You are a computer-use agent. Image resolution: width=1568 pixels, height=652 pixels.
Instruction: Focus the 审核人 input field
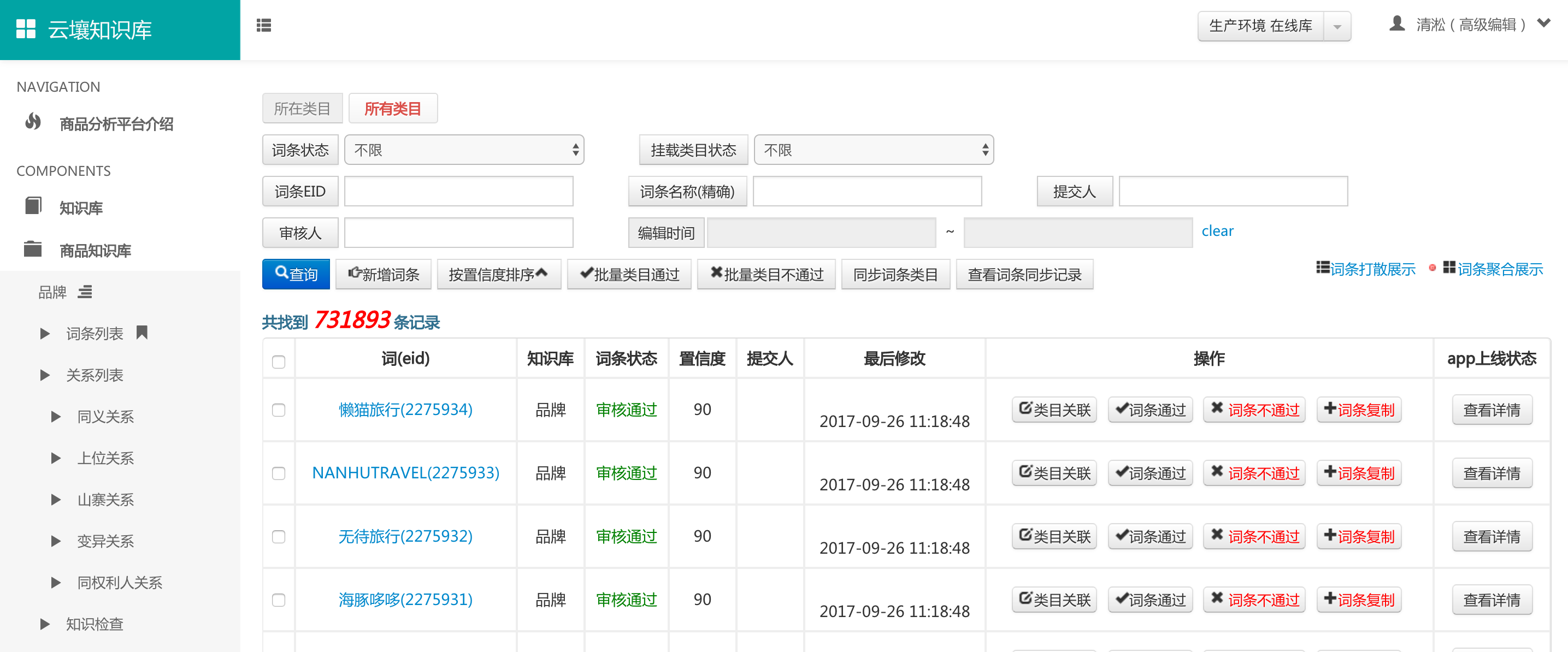(458, 232)
